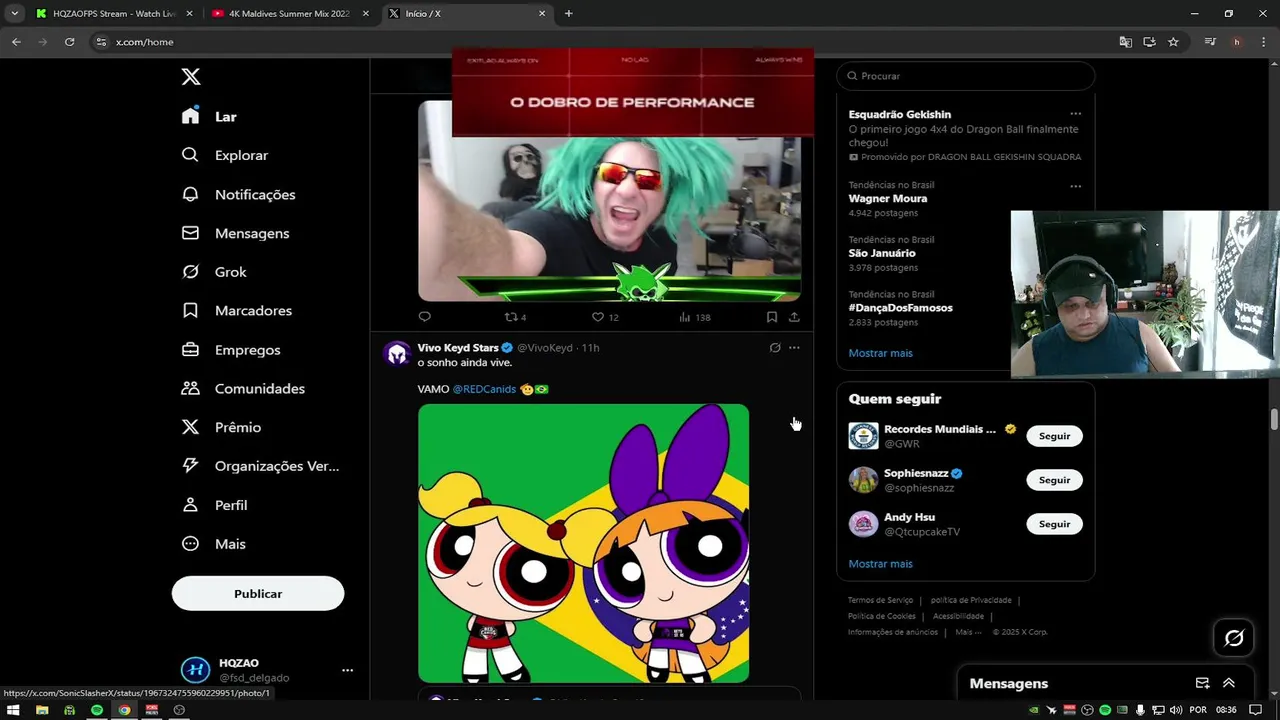The height and width of the screenshot is (720, 1280).
Task: Reload the page
Action: point(69,42)
